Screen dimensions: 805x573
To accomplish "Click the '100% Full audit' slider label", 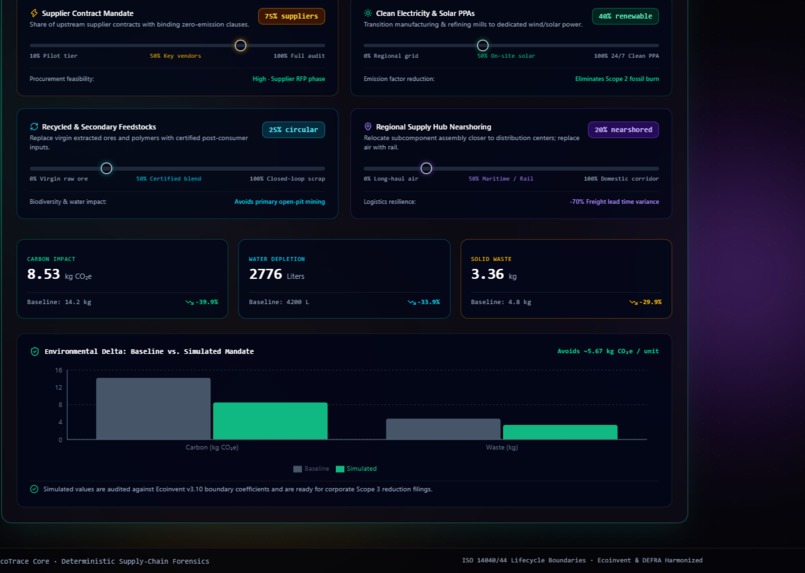I will click(x=299, y=56).
